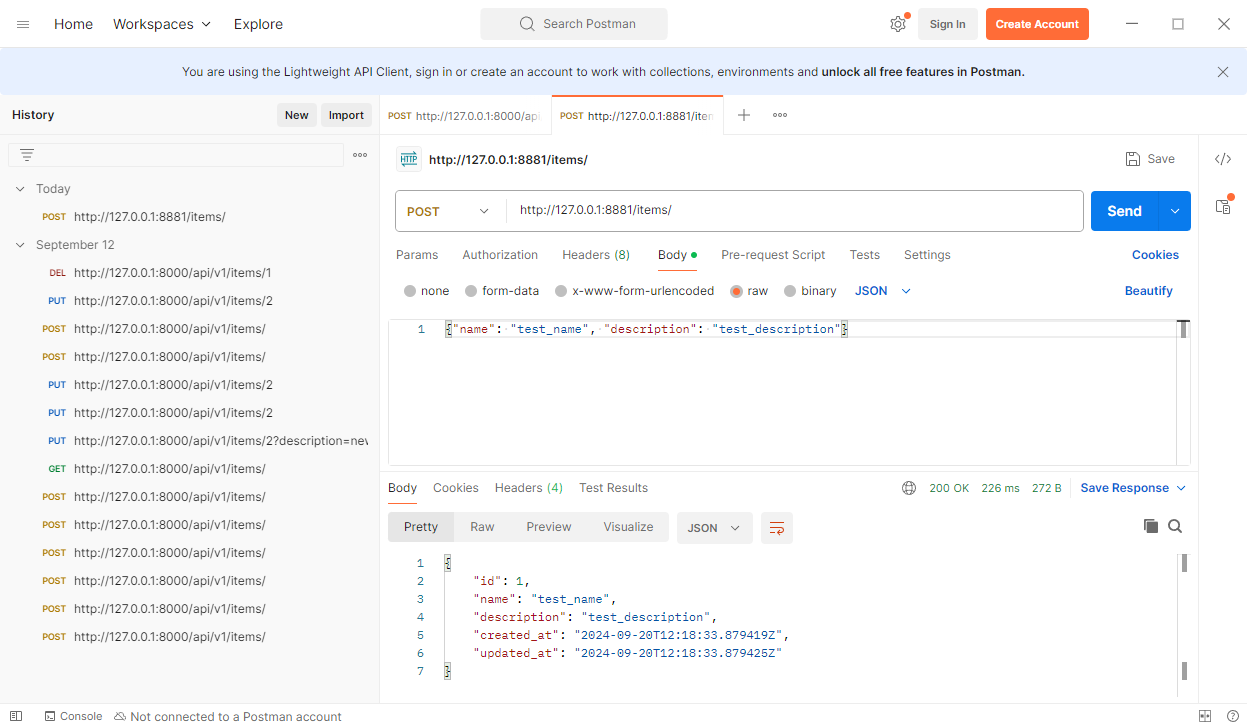Toggle line wrap in response body
Screen dimensions: 1247x728
(x=777, y=528)
